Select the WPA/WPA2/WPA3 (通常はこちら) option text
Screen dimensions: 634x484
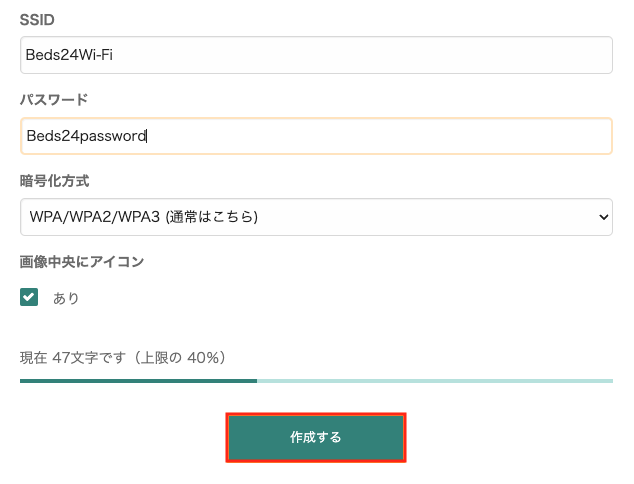(144, 216)
